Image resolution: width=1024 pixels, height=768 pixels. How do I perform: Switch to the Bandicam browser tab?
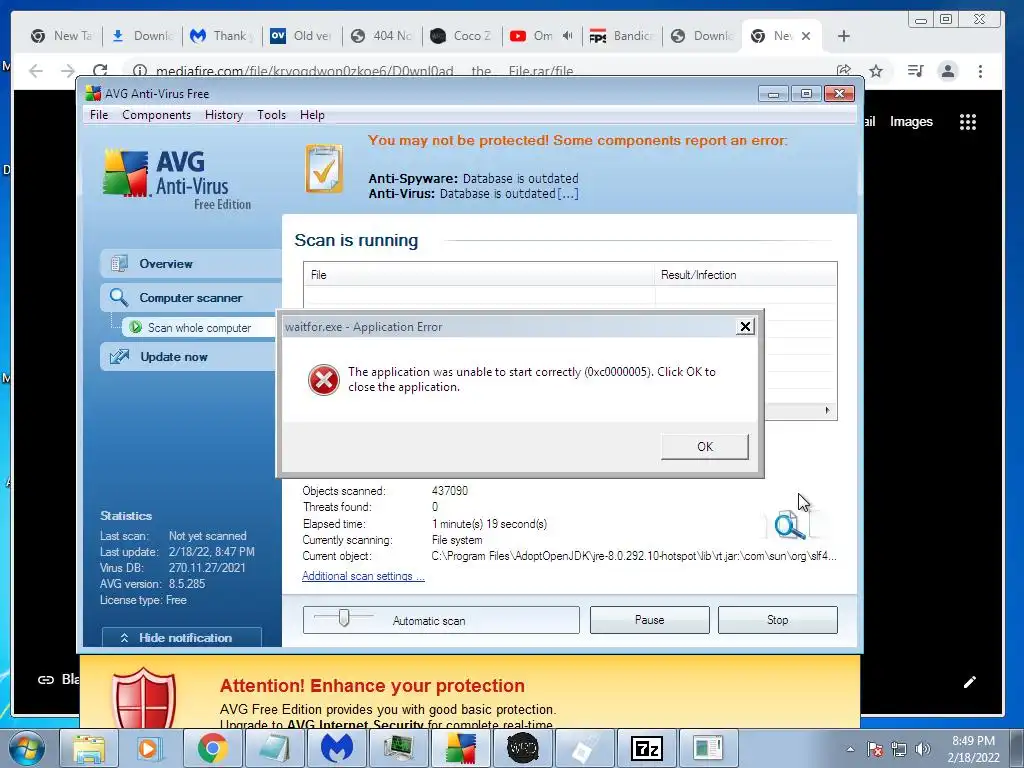(622, 36)
